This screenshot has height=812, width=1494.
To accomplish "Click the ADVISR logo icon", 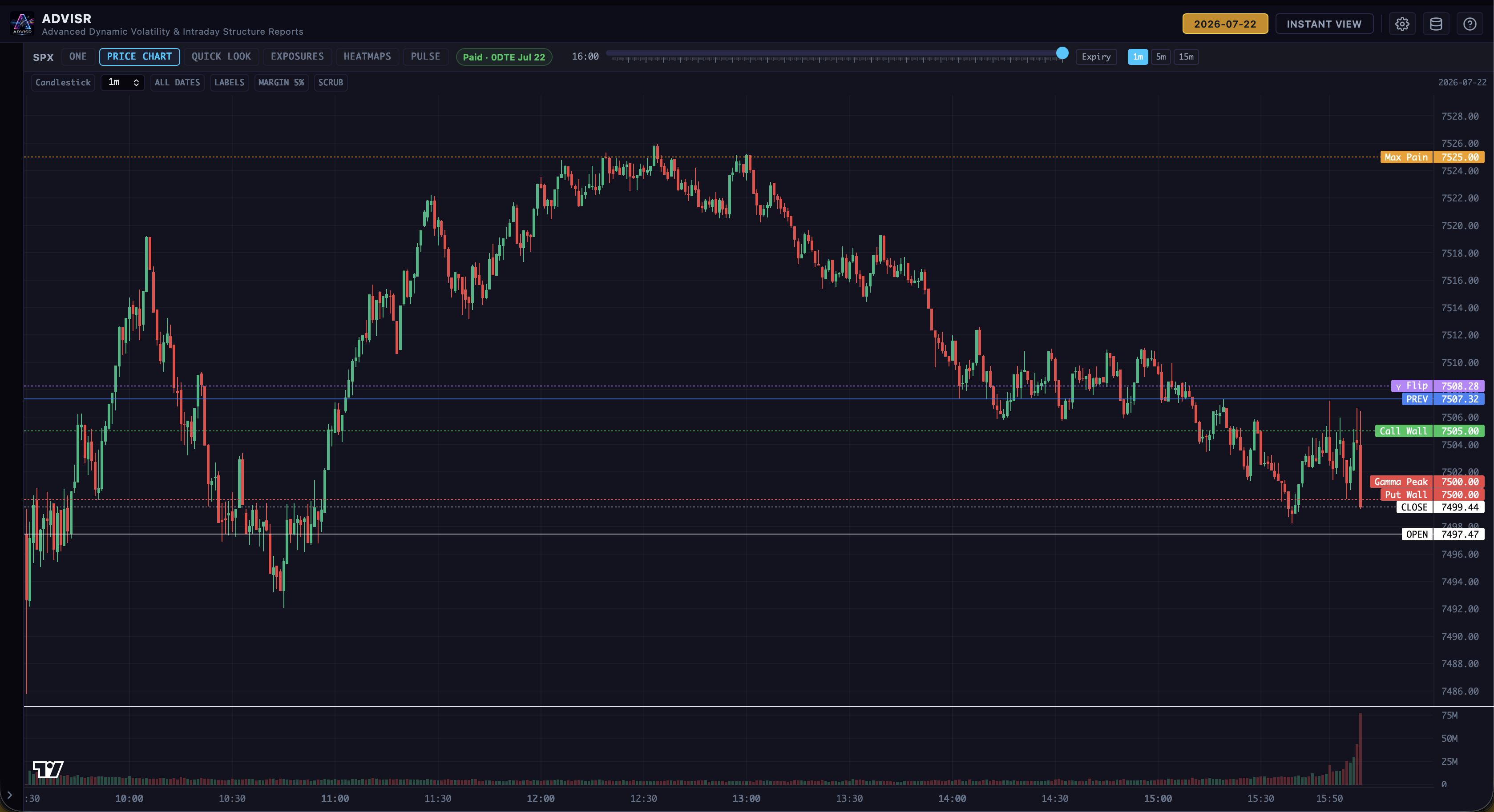I will pyautogui.click(x=22, y=24).
